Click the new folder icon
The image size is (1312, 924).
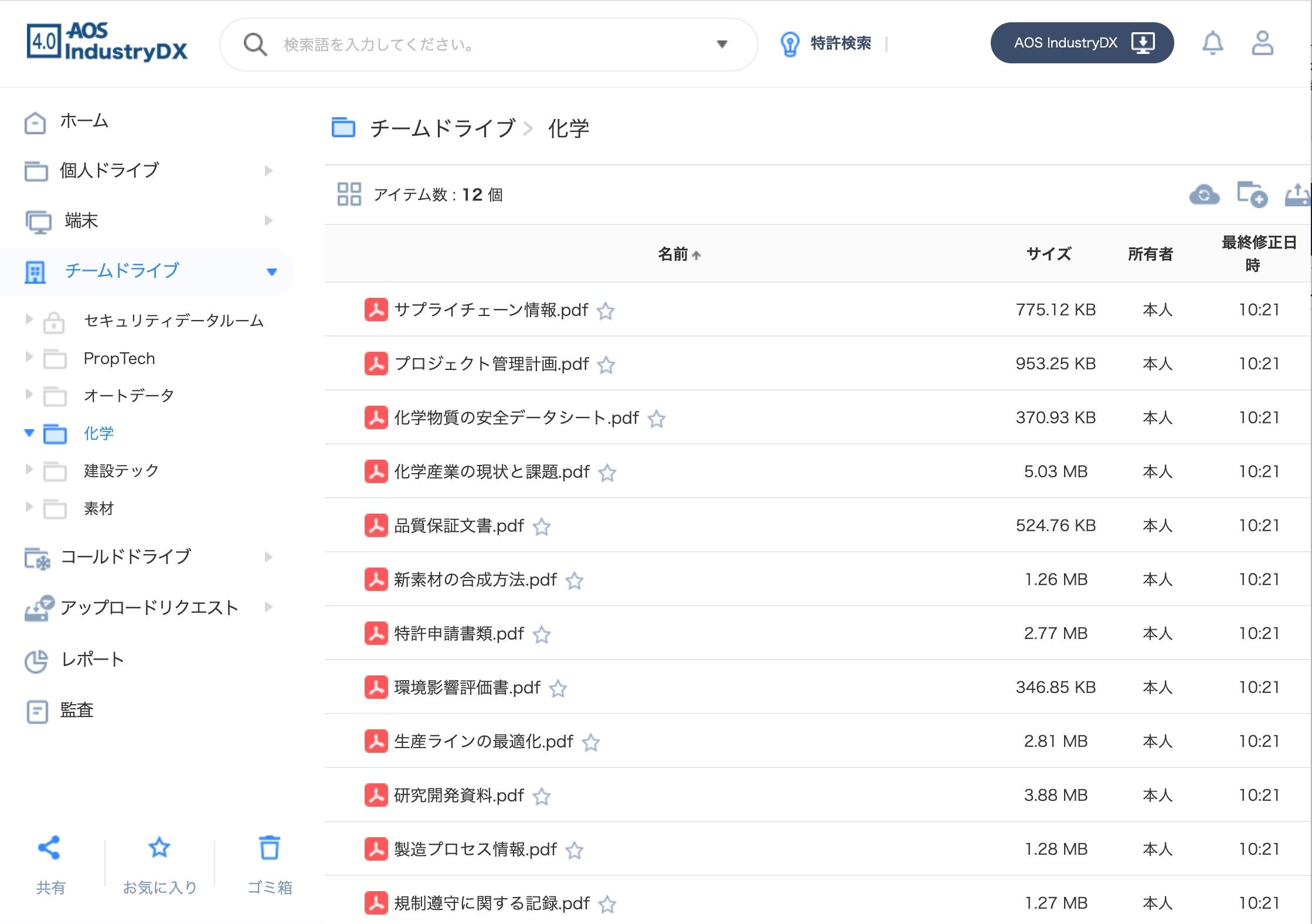(x=1252, y=195)
